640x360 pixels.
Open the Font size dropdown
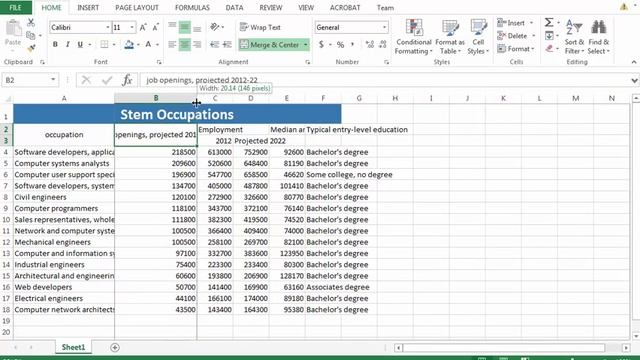tap(132, 27)
